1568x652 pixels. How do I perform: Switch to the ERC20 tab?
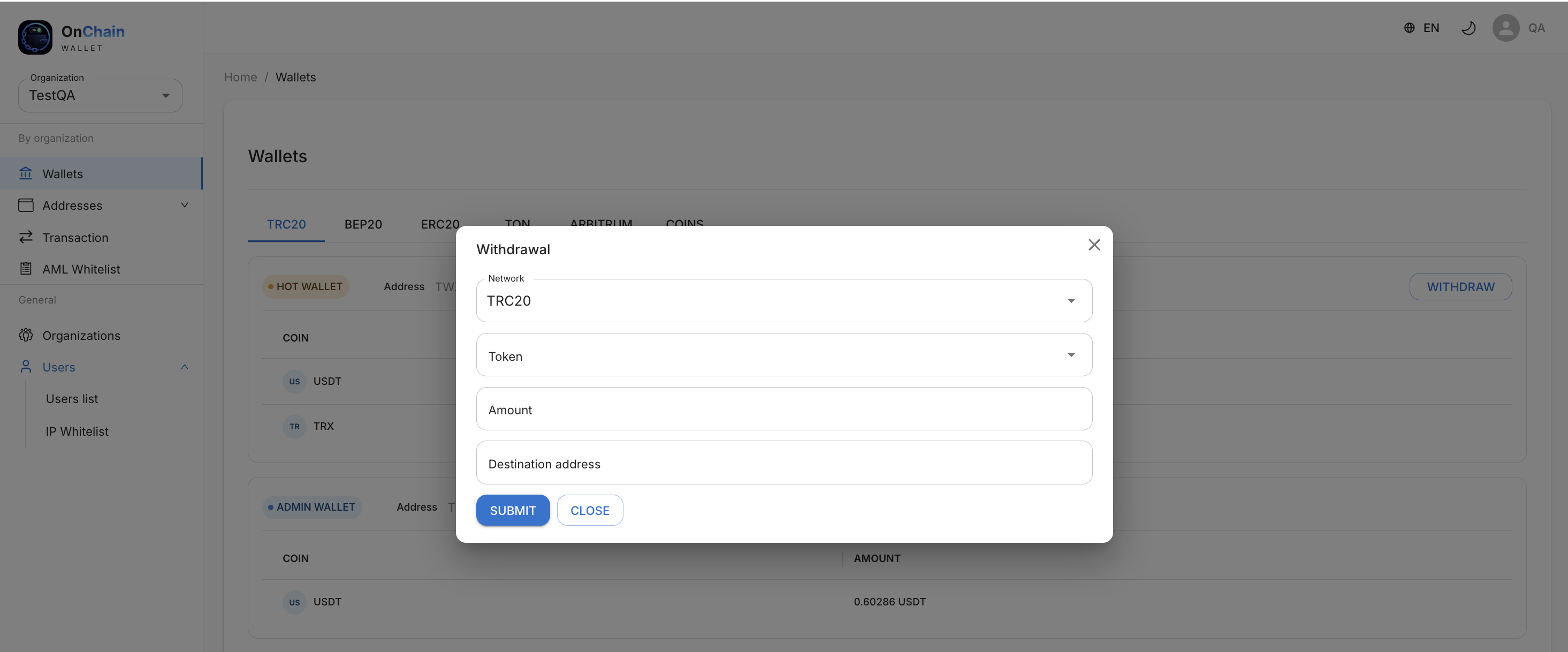pos(440,224)
